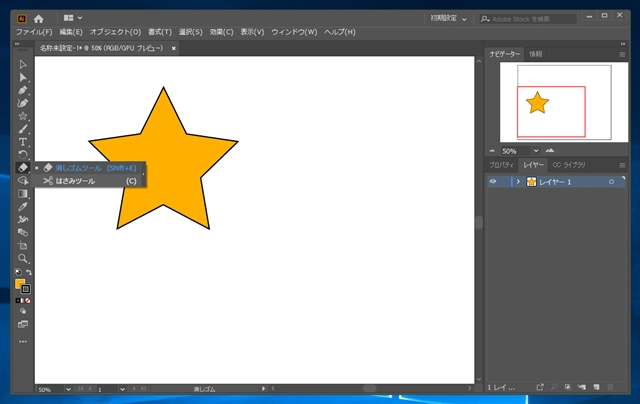The width and height of the screenshot is (640, 404).
Task: Select the Zoom magnifier tool
Action: point(23,259)
